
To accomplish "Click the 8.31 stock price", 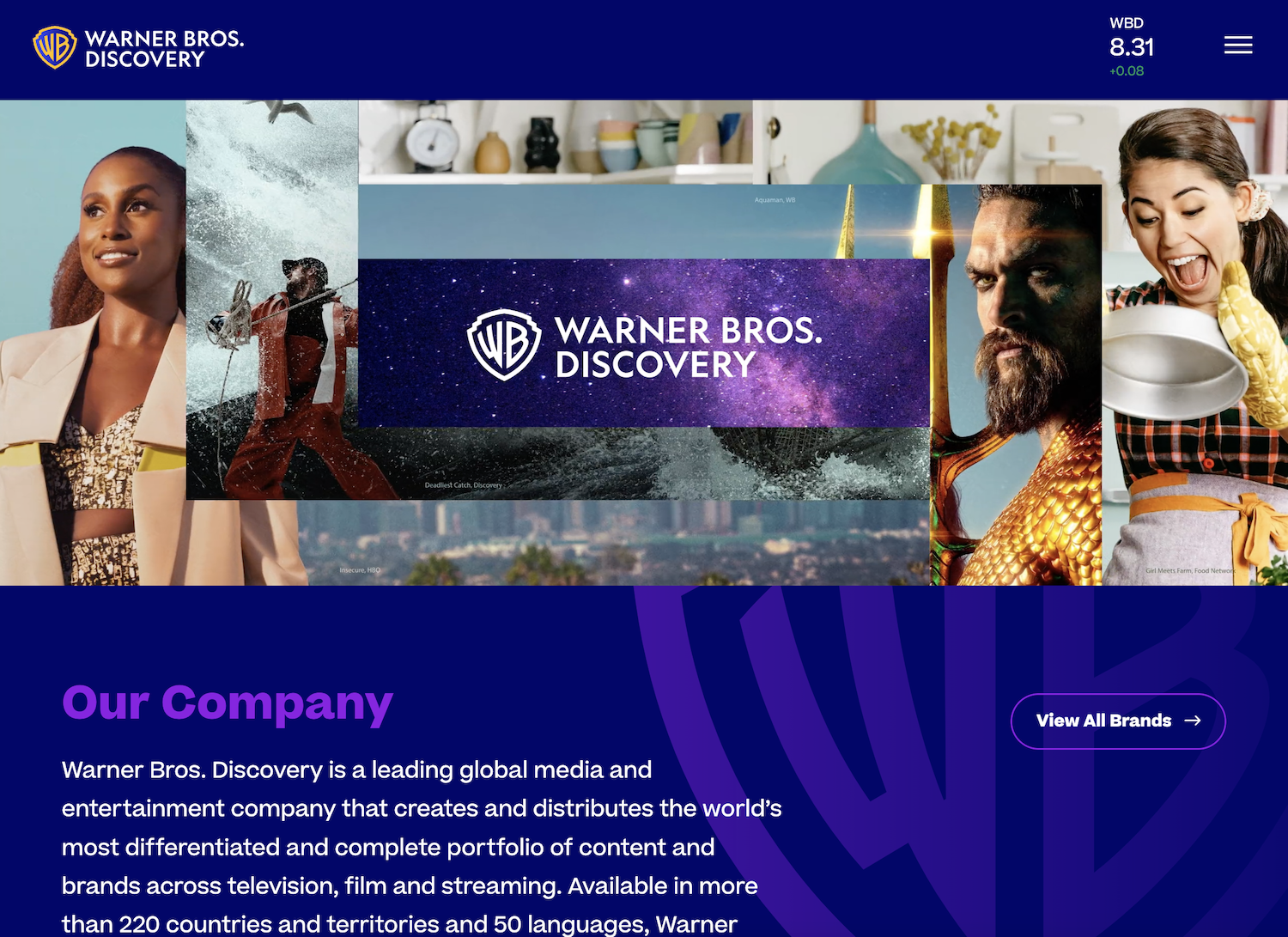I will pyautogui.click(x=1132, y=47).
